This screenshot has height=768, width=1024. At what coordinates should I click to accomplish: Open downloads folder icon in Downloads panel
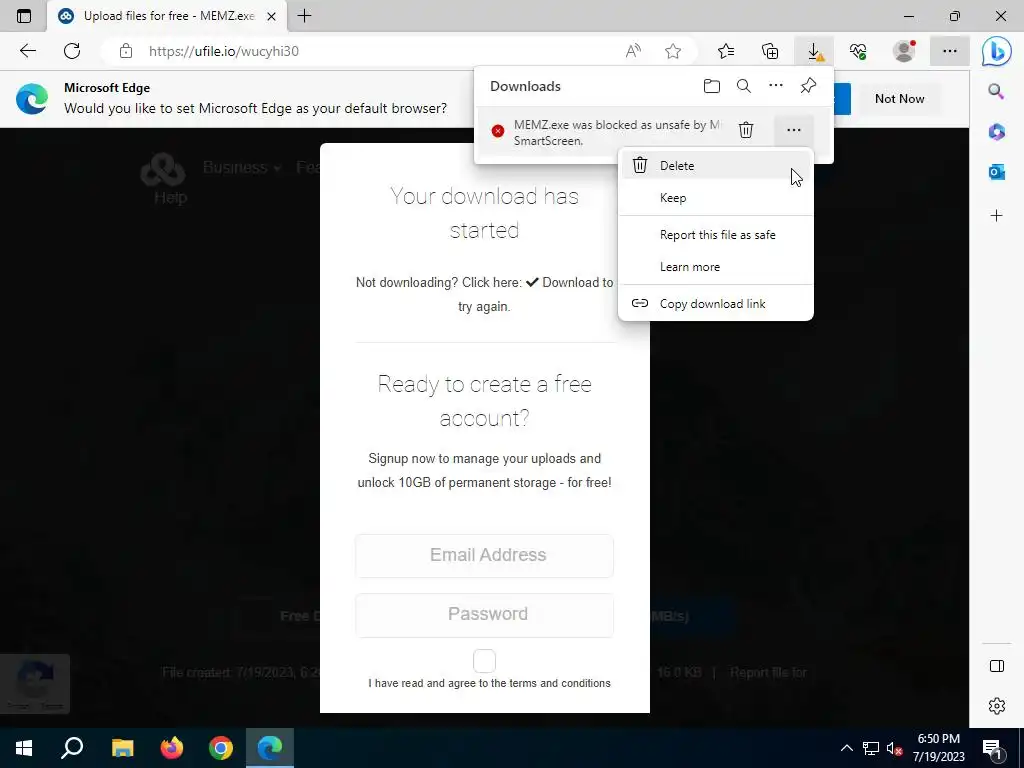pos(712,86)
